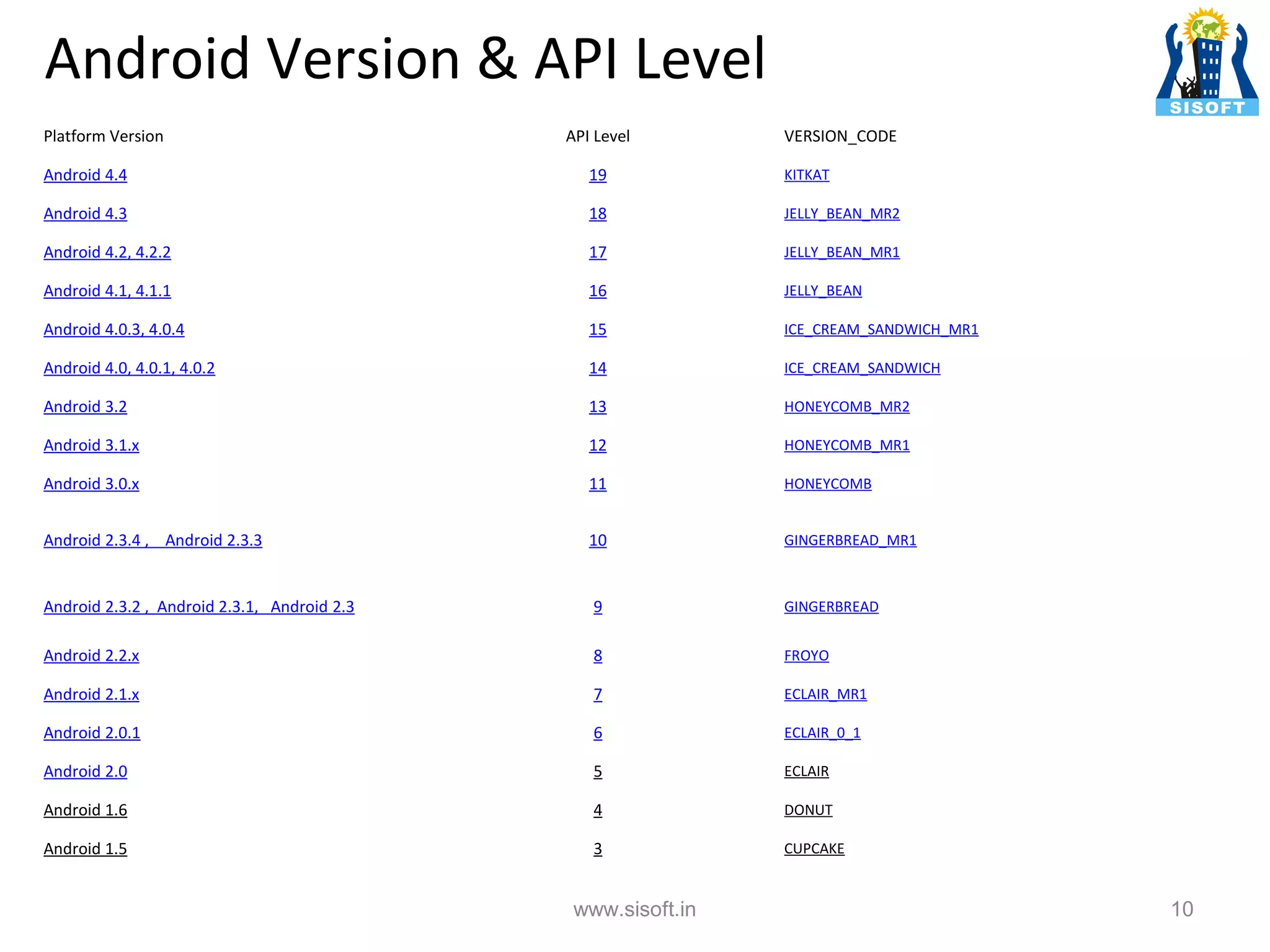
Task: Click the HONEYCOMB version code link
Action: [x=828, y=484]
